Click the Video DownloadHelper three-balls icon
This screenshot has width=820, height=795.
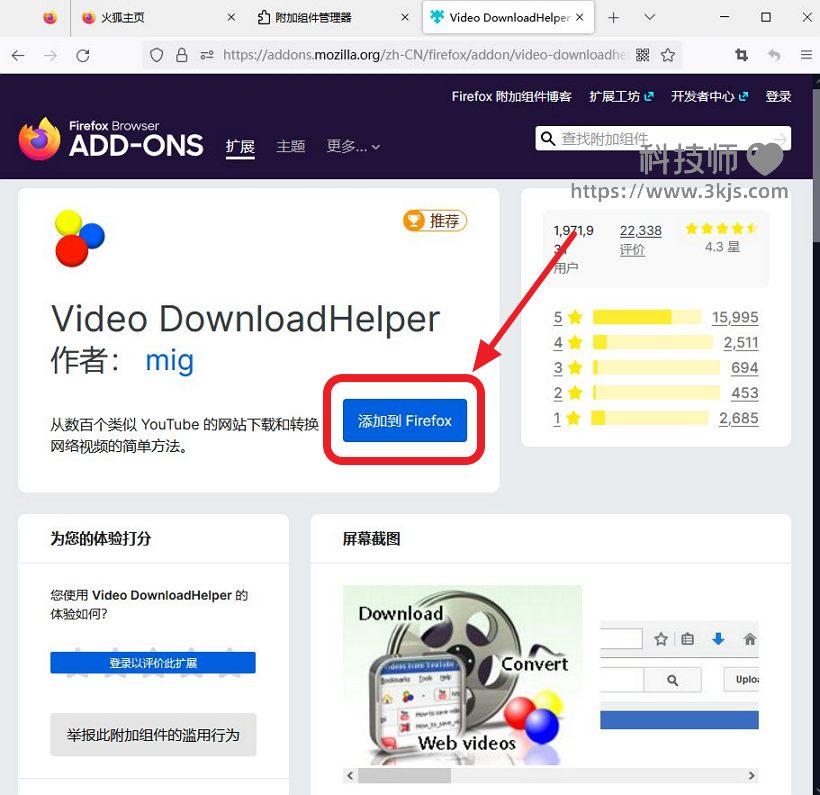(x=79, y=238)
